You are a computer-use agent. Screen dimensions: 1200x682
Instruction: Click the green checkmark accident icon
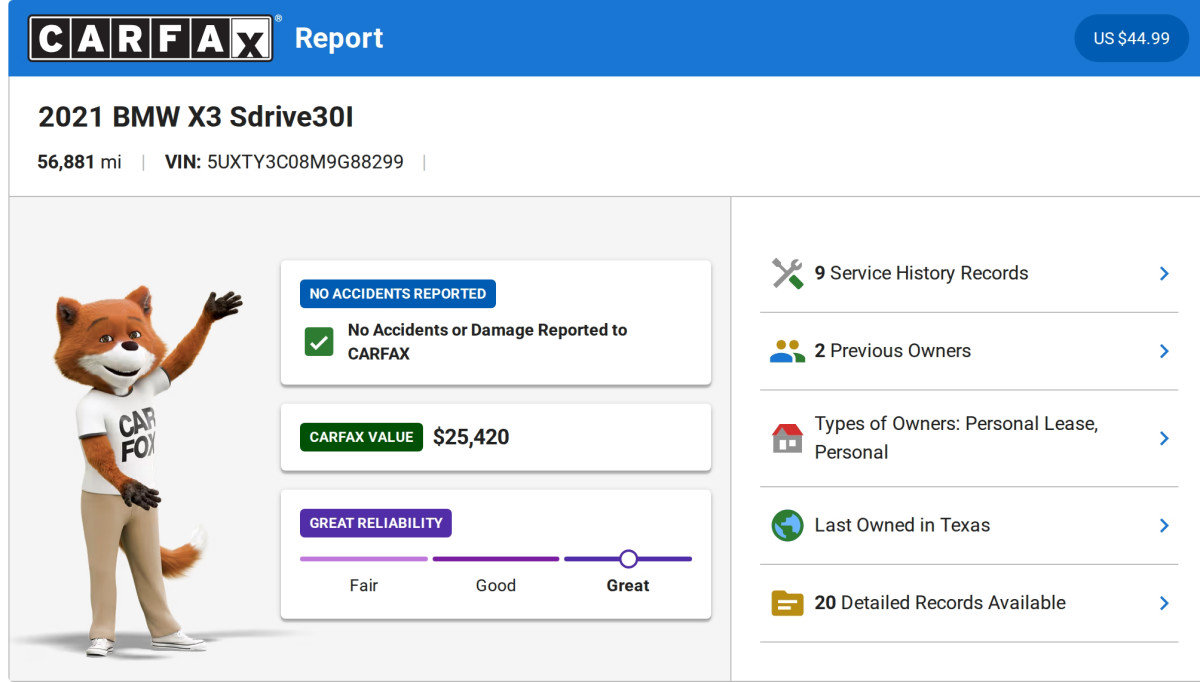pos(319,342)
